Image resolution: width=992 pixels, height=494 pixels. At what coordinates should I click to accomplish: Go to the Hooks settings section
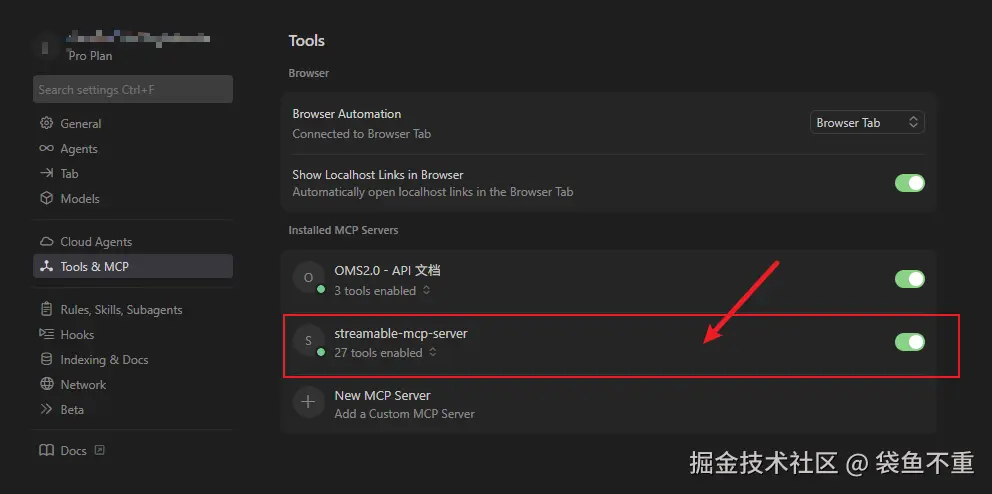(x=77, y=335)
